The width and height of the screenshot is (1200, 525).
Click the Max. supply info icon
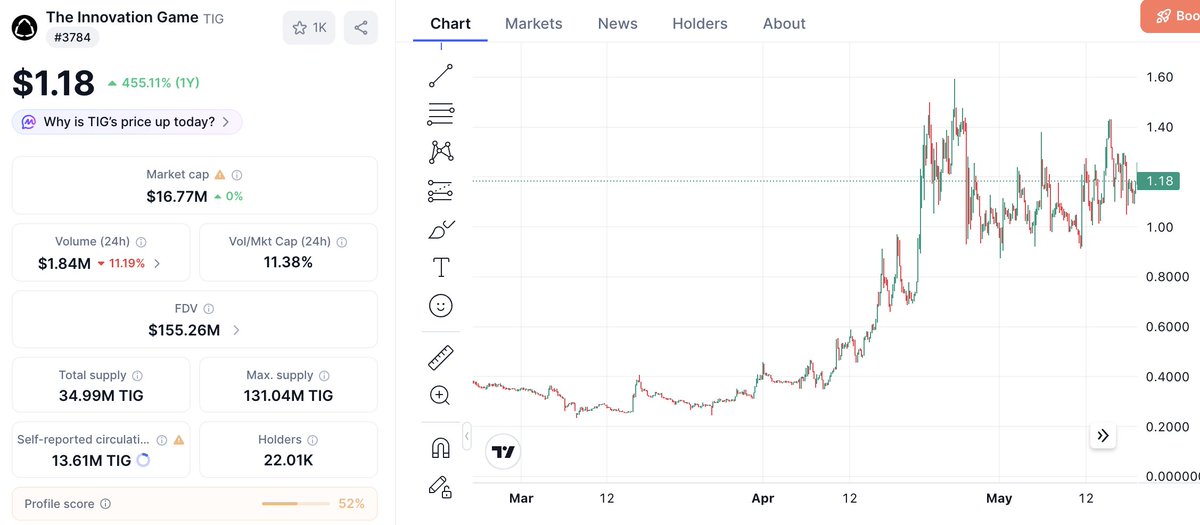(x=324, y=376)
